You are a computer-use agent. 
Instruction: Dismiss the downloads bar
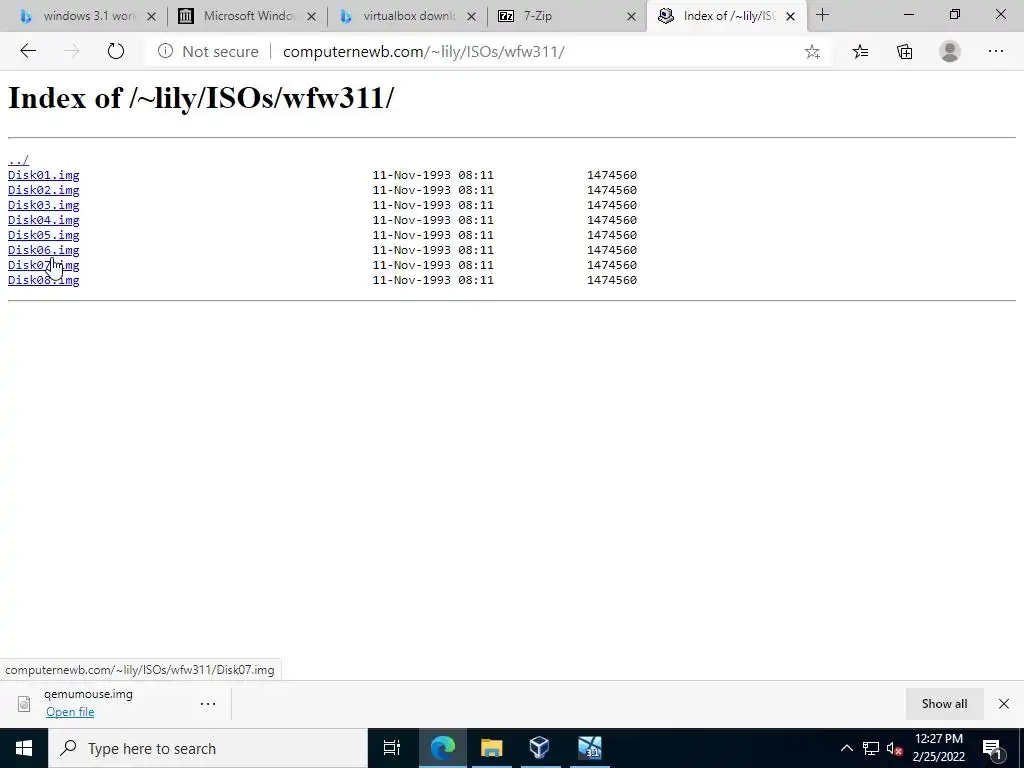[1004, 703]
